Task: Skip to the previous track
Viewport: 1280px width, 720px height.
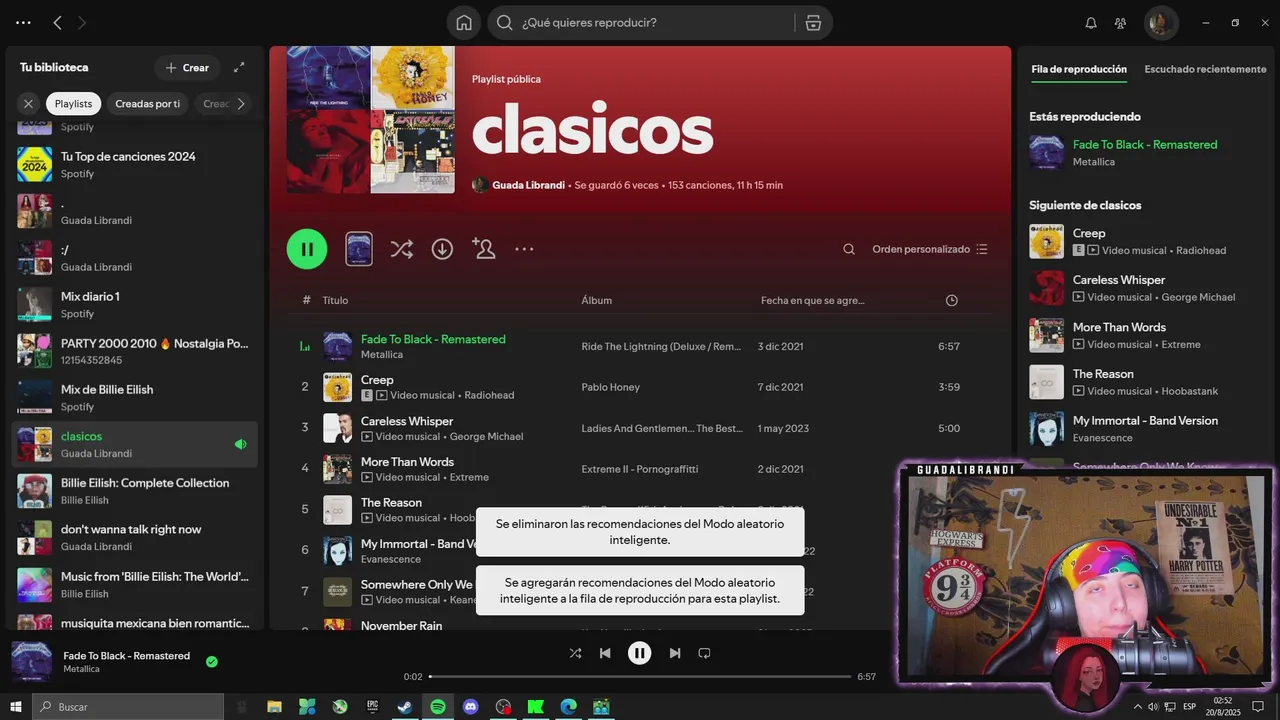Action: (605, 653)
